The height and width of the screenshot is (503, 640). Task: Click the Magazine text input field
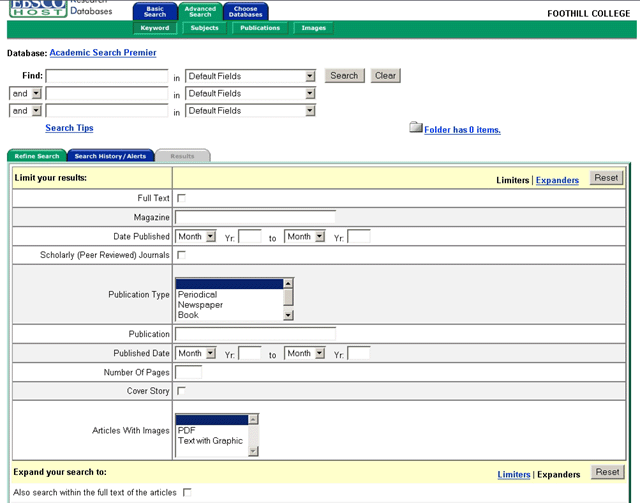tap(255, 217)
